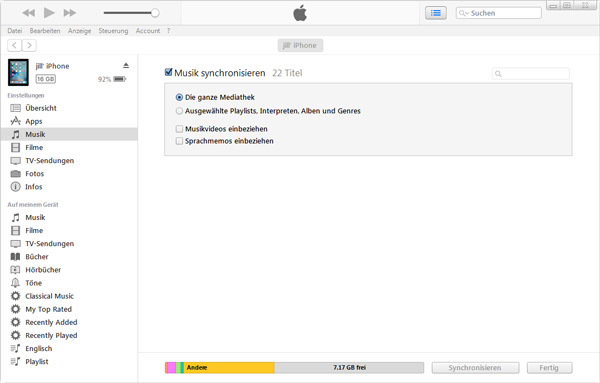Open Töne on the device

point(69,283)
